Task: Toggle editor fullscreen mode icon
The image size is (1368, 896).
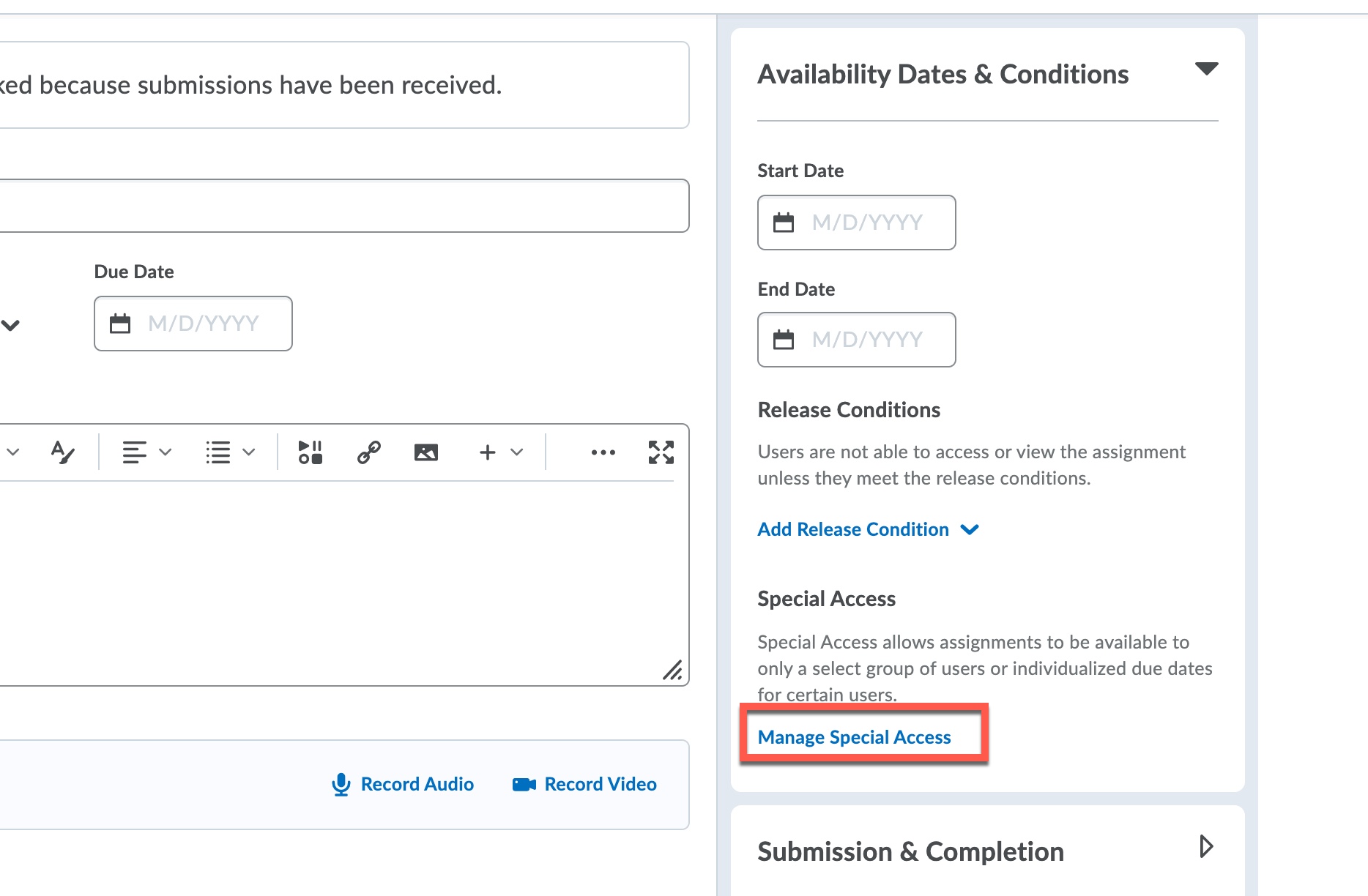Action: [x=661, y=452]
